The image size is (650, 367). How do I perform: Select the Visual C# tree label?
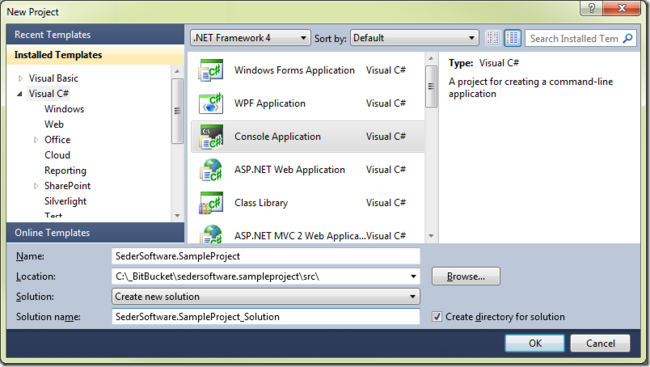49,94
